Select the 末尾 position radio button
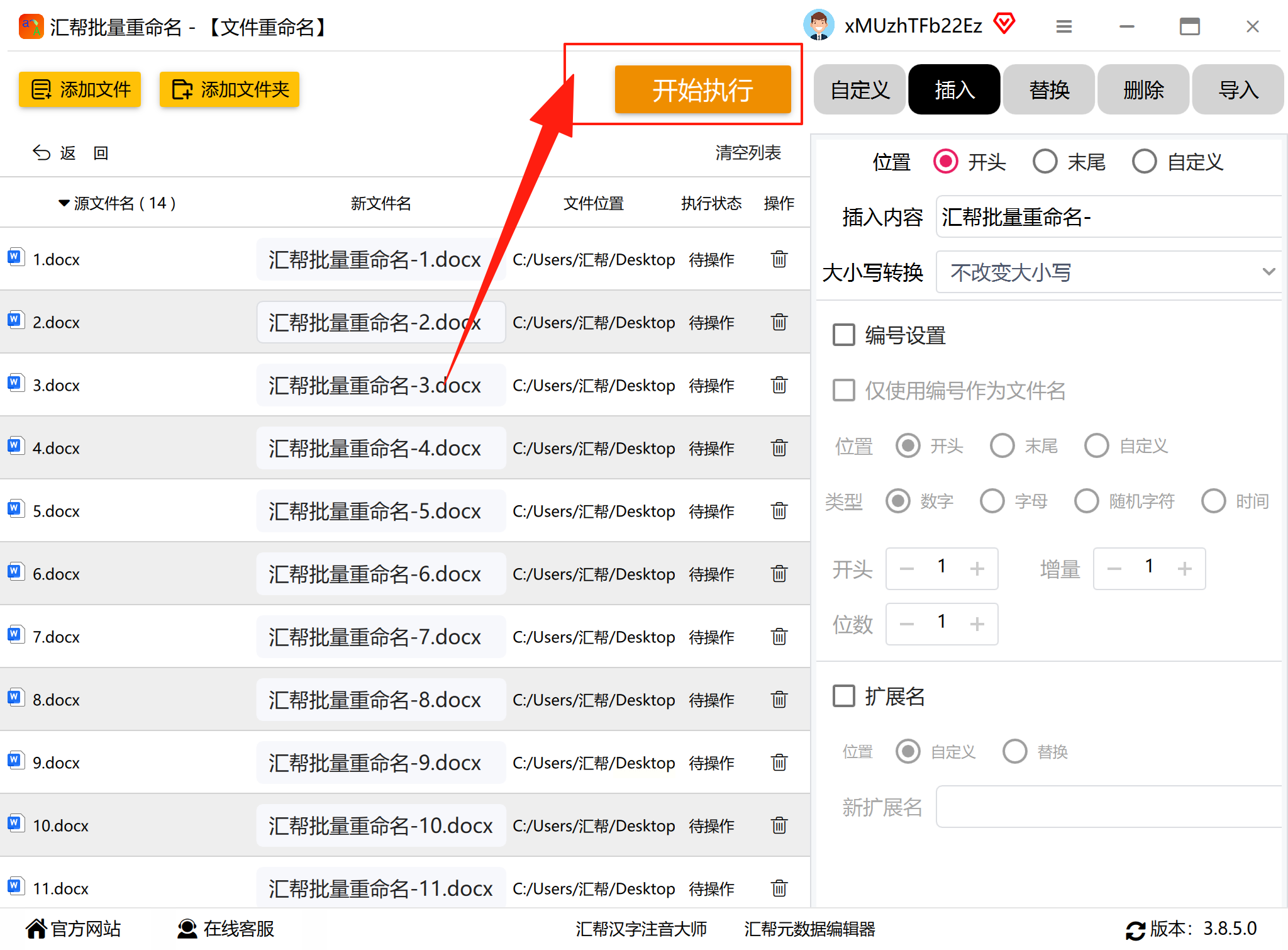 pyautogui.click(x=1045, y=162)
